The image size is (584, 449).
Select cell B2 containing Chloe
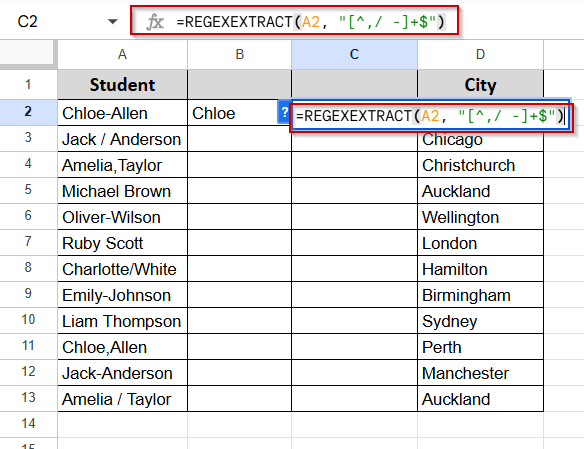pyautogui.click(x=239, y=113)
